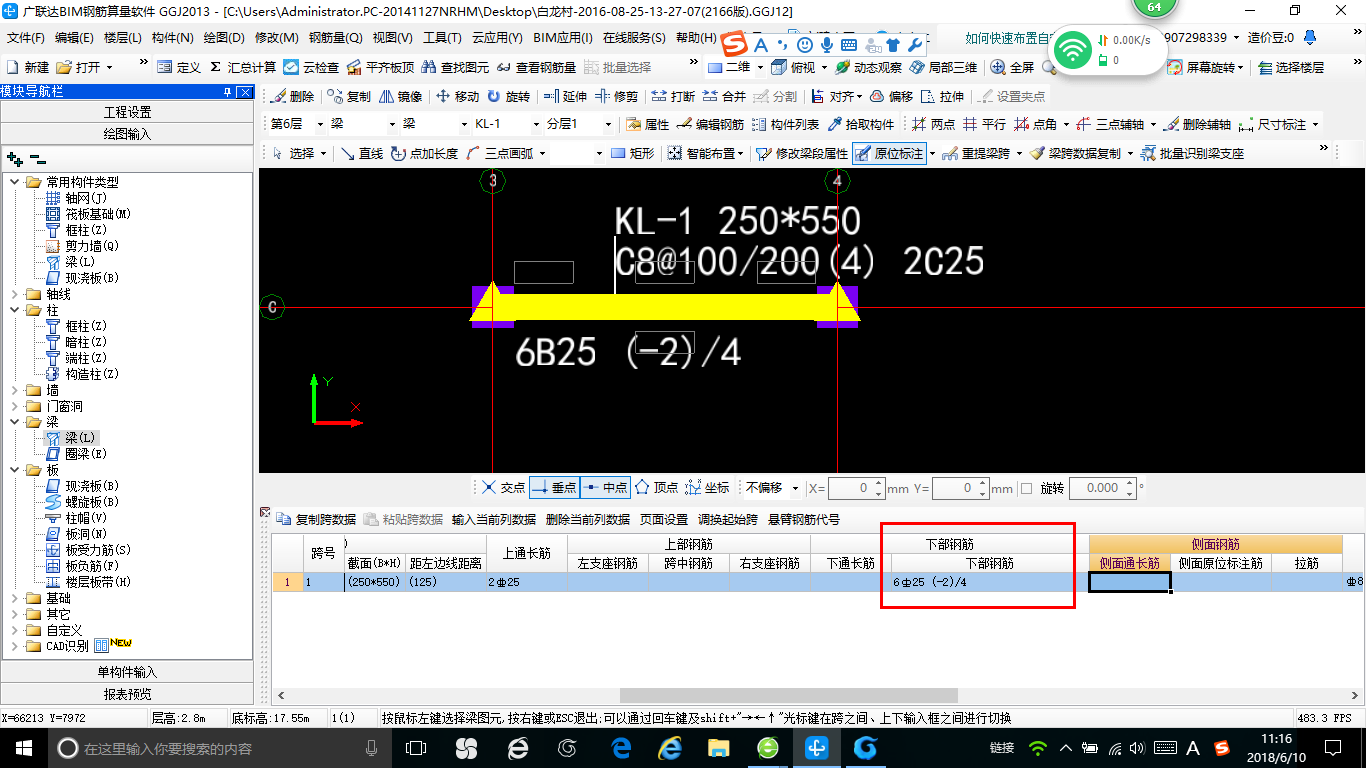Open the 构件(N) menu
This screenshot has width=1366, height=768.
(172, 38)
